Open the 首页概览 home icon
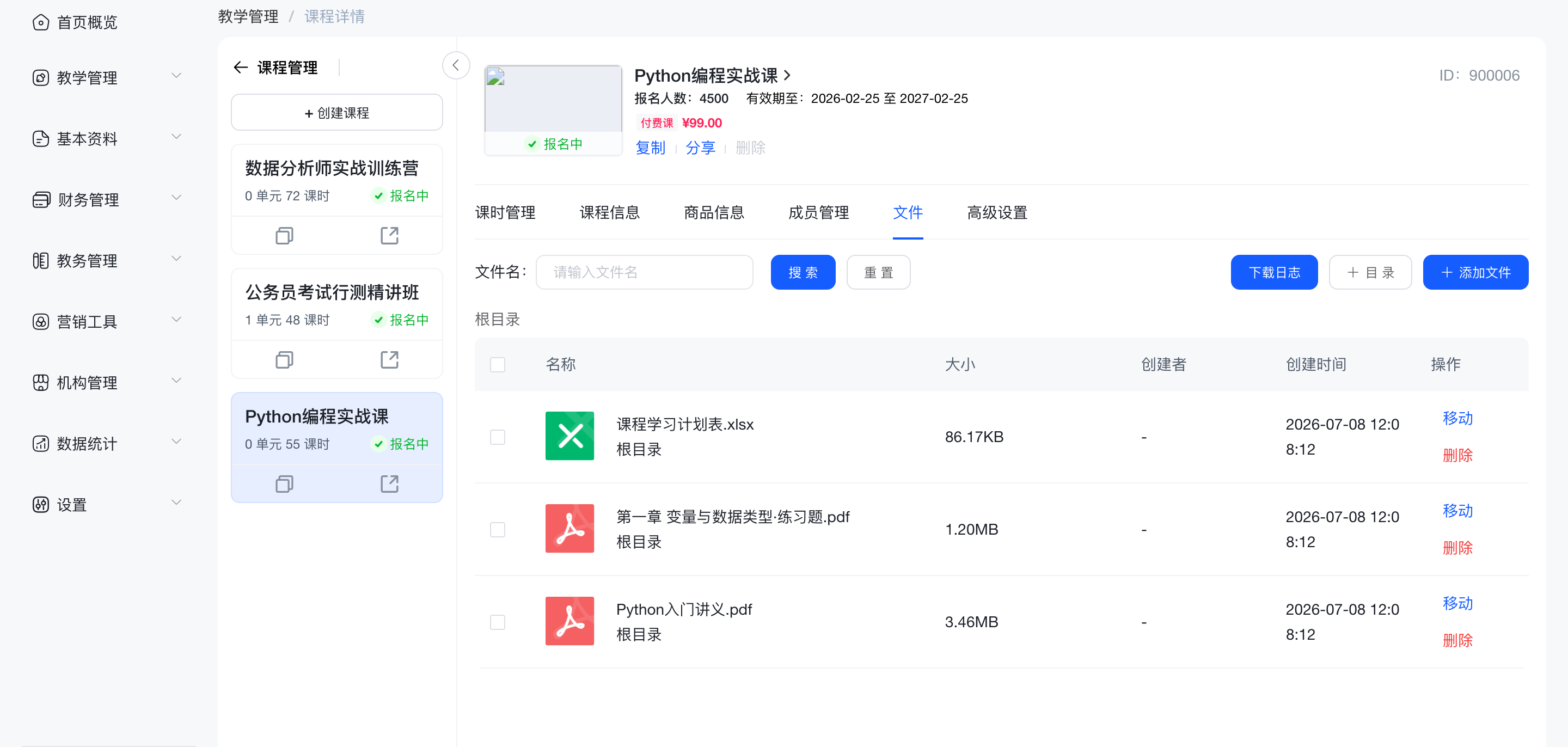 [x=40, y=22]
